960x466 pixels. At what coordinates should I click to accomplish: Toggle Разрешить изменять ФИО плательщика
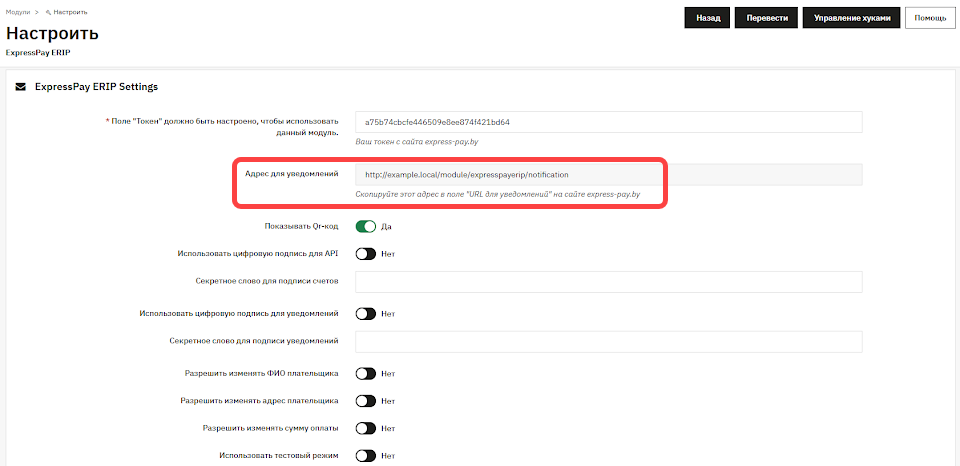coord(366,374)
